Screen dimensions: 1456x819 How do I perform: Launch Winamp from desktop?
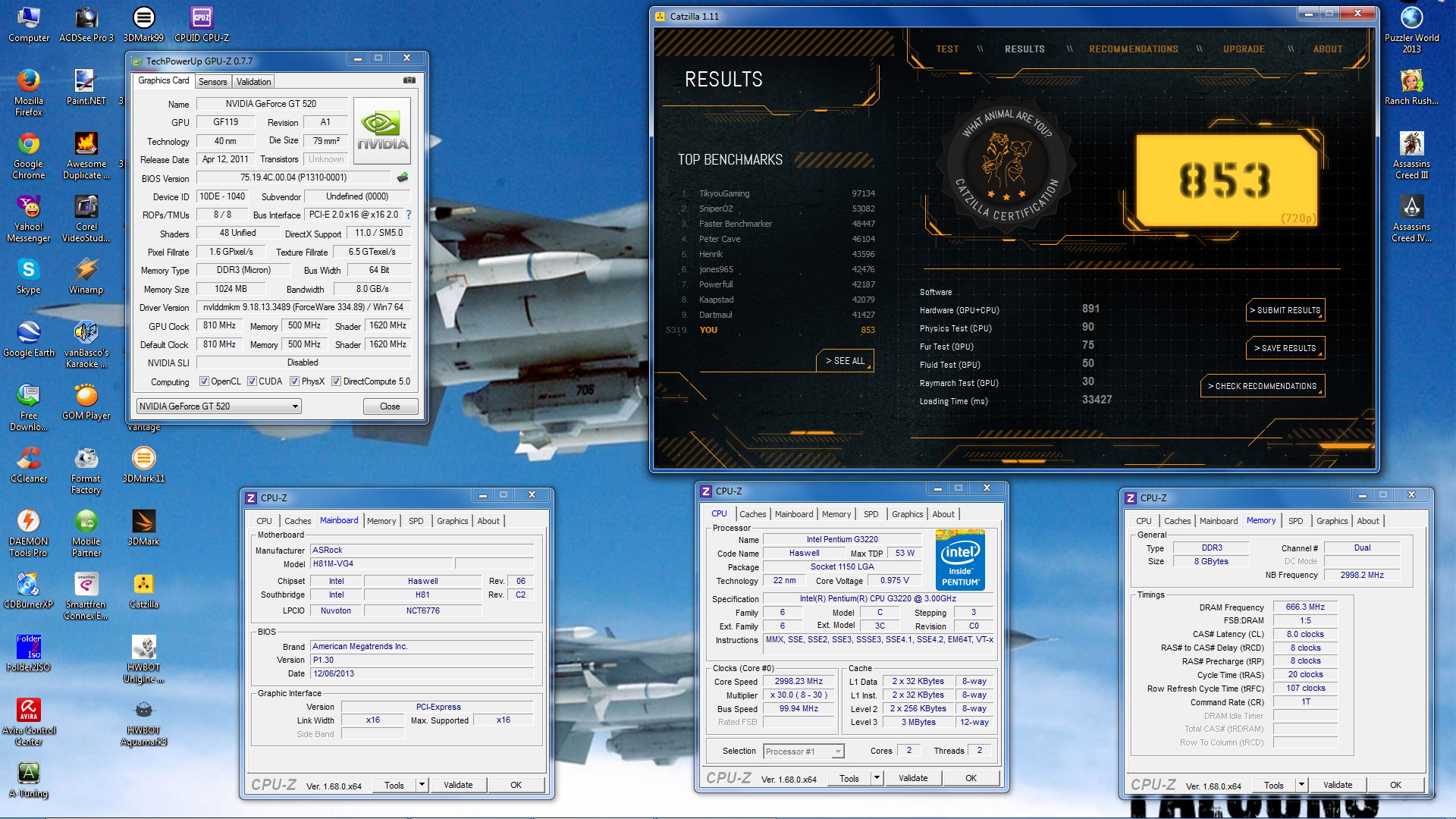pos(86,276)
